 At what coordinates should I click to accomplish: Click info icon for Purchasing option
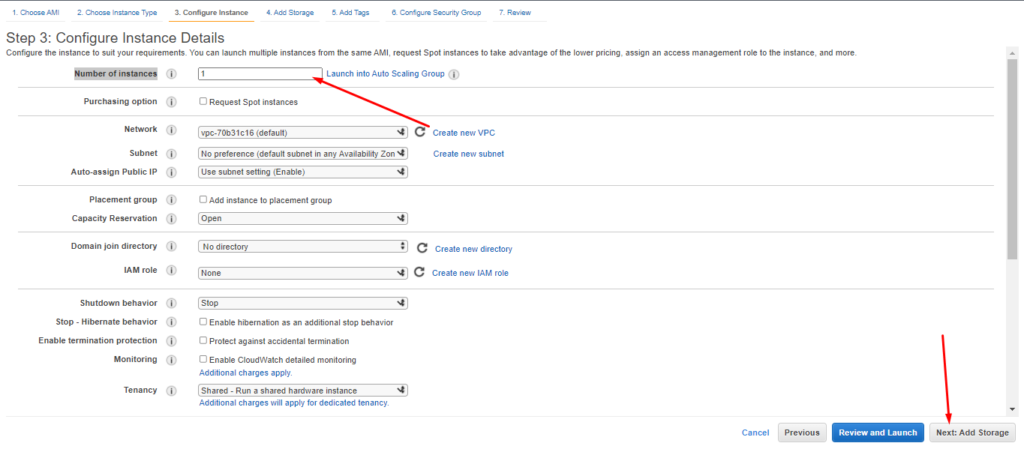172,103
